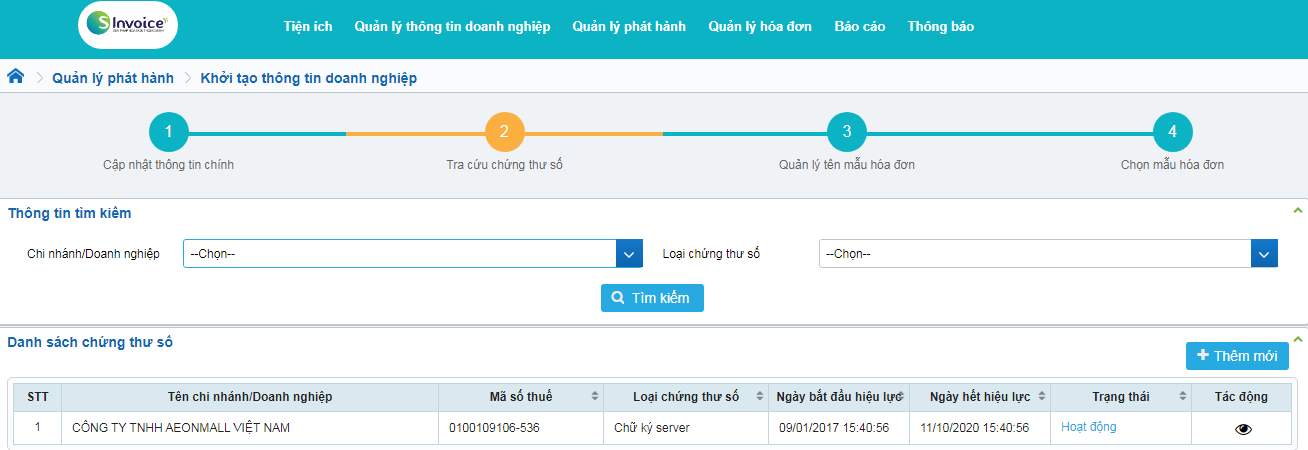Click Quản lý phát hành breadcrumb link
1308x450 pixels.
[113, 78]
